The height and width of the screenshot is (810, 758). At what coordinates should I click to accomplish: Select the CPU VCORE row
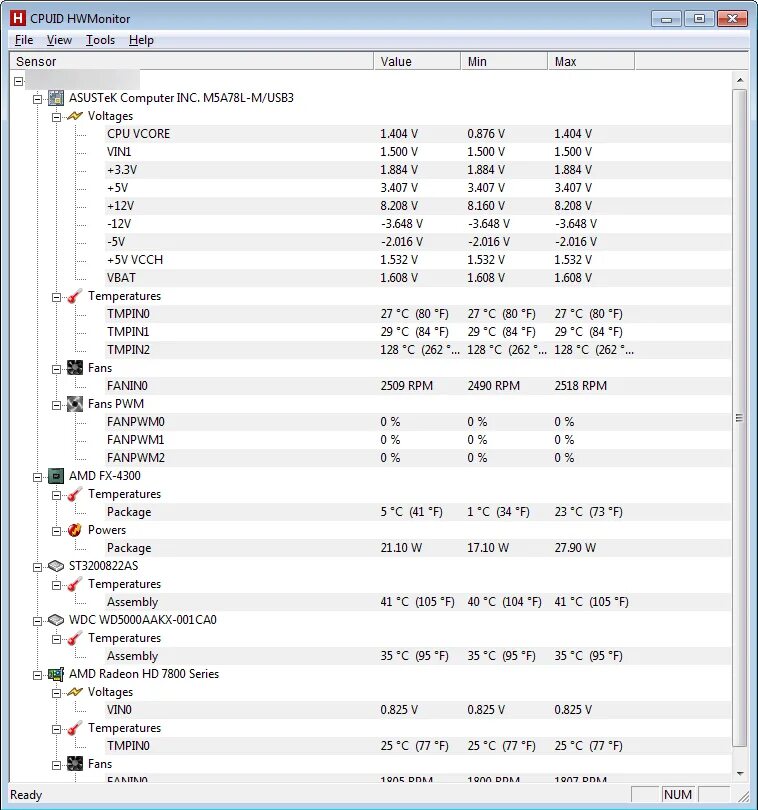(417, 134)
